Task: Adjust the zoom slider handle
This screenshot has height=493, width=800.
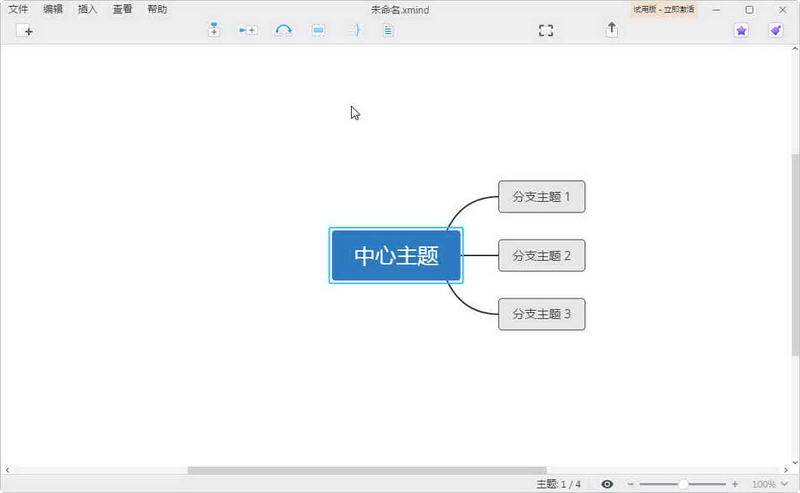Action: point(683,484)
